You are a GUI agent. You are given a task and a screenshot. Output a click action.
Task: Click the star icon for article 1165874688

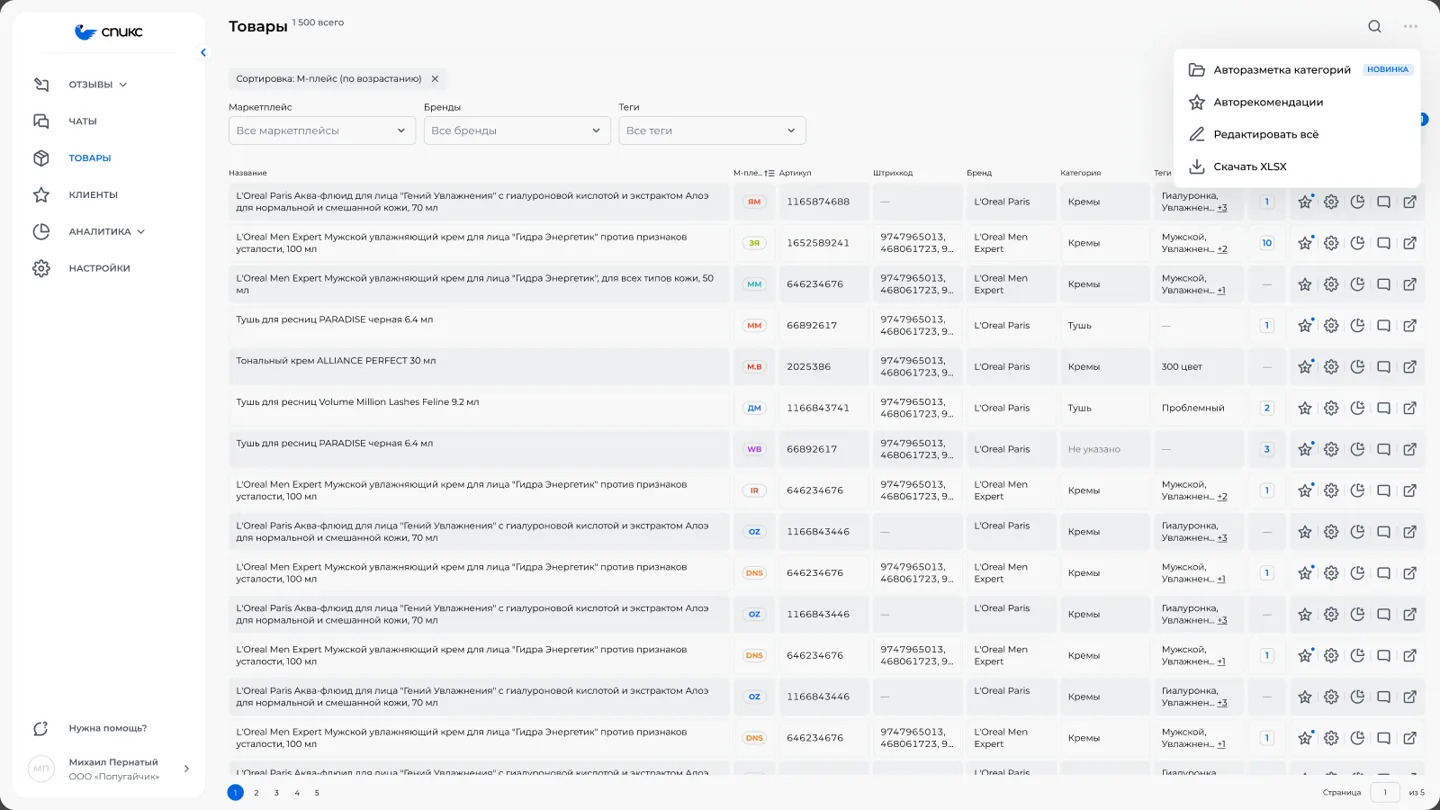point(1305,202)
